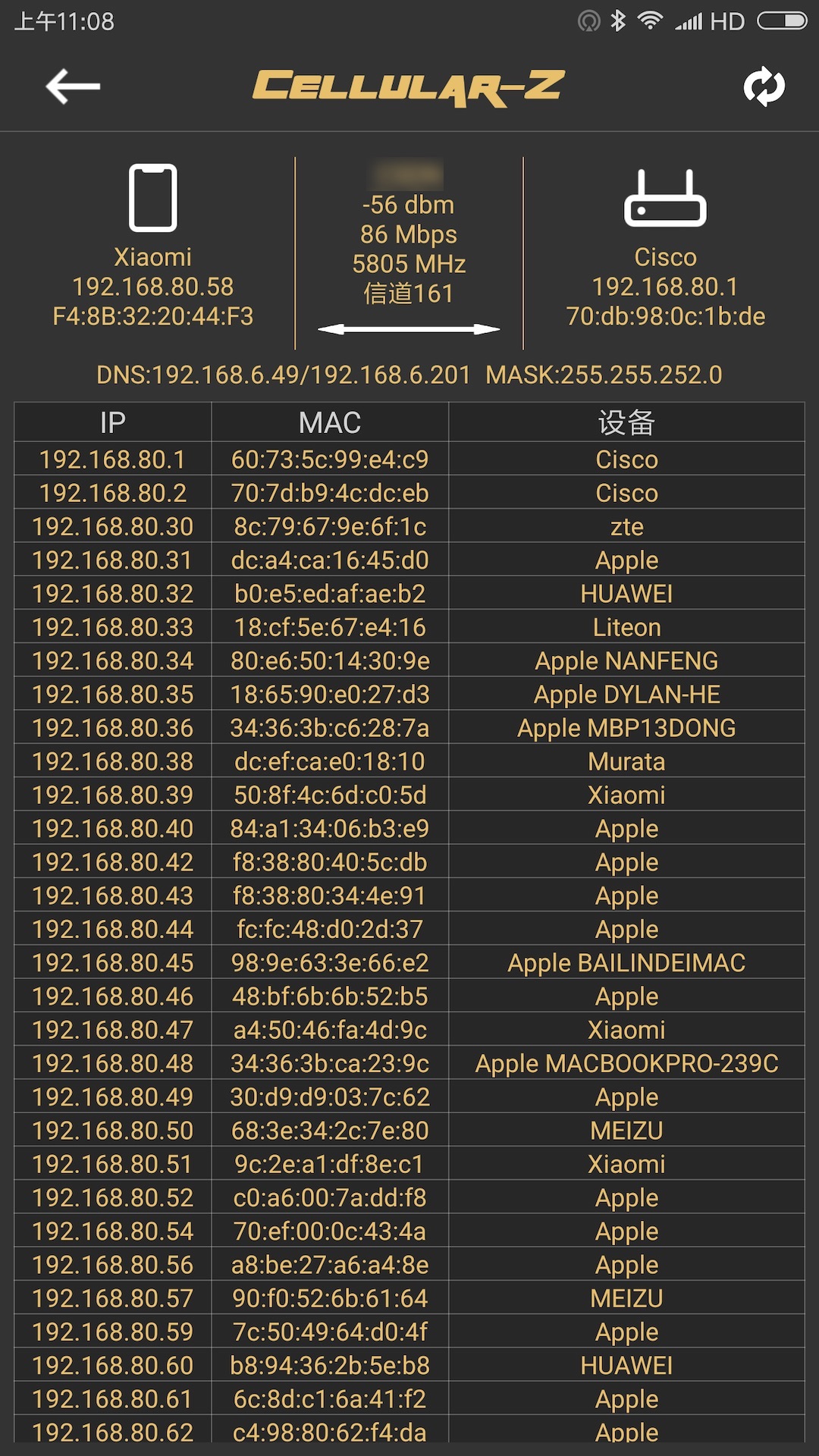Tap the back arrow icon
The image size is (819, 1456).
click(73, 86)
